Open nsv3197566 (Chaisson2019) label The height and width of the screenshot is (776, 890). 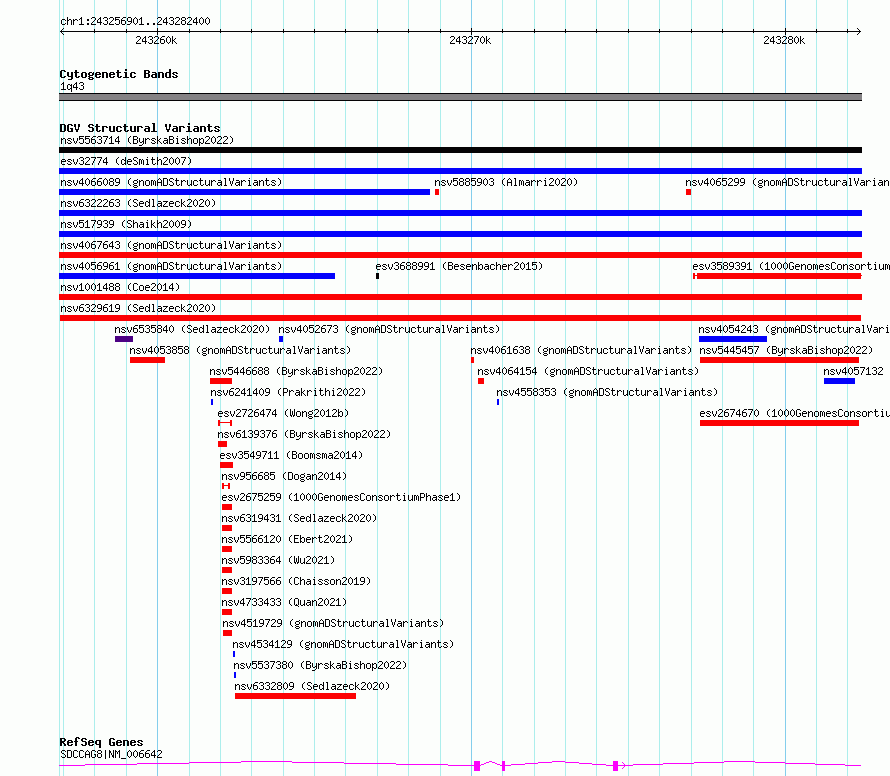pyautogui.click(x=296, y=581)
